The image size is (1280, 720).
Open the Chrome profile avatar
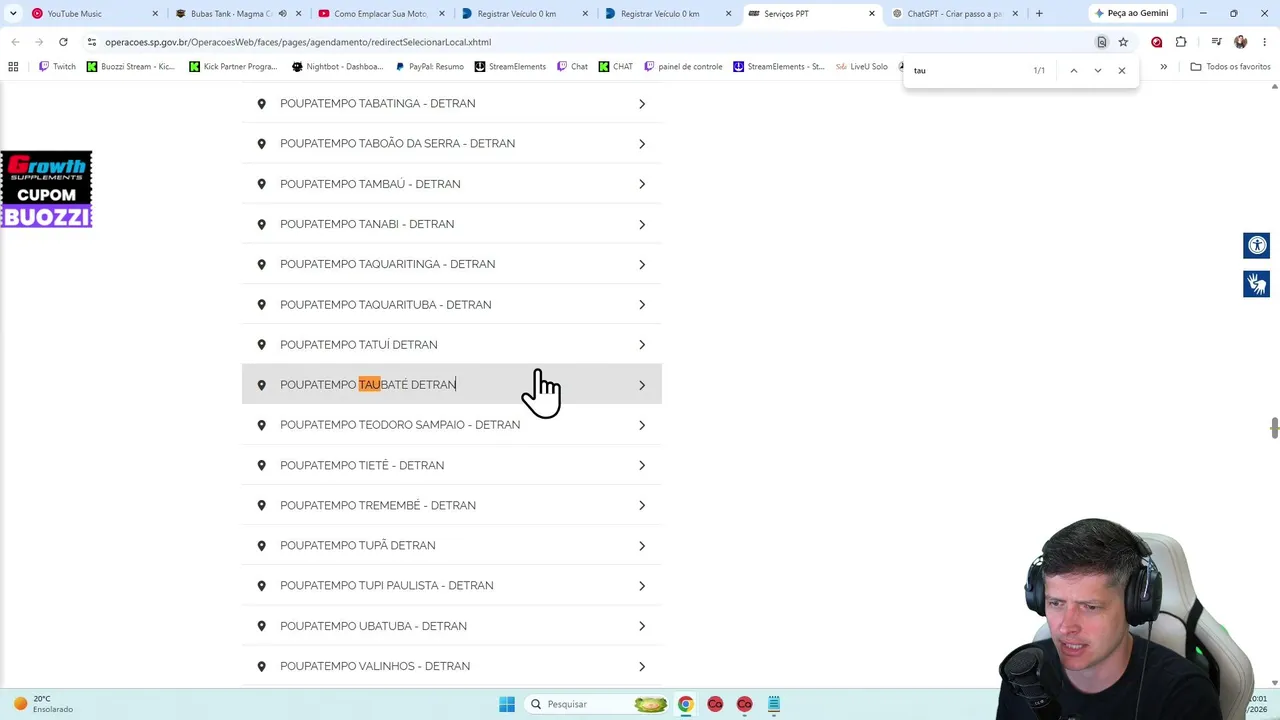pyautogui.click(x=1241, y=42)
